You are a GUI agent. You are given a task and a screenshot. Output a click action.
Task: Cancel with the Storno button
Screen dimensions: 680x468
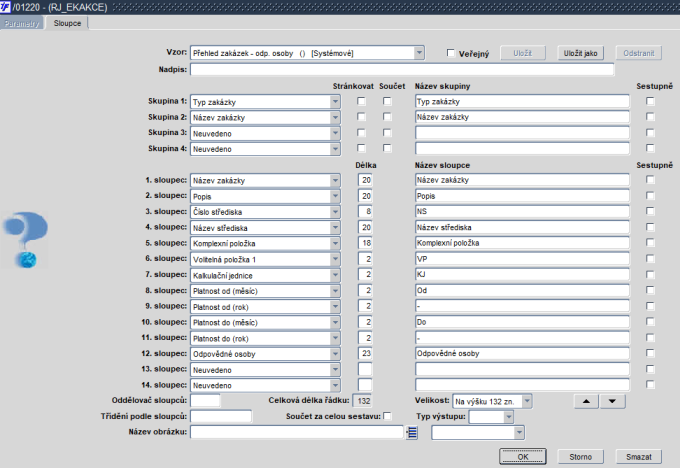tap(580, 456)
